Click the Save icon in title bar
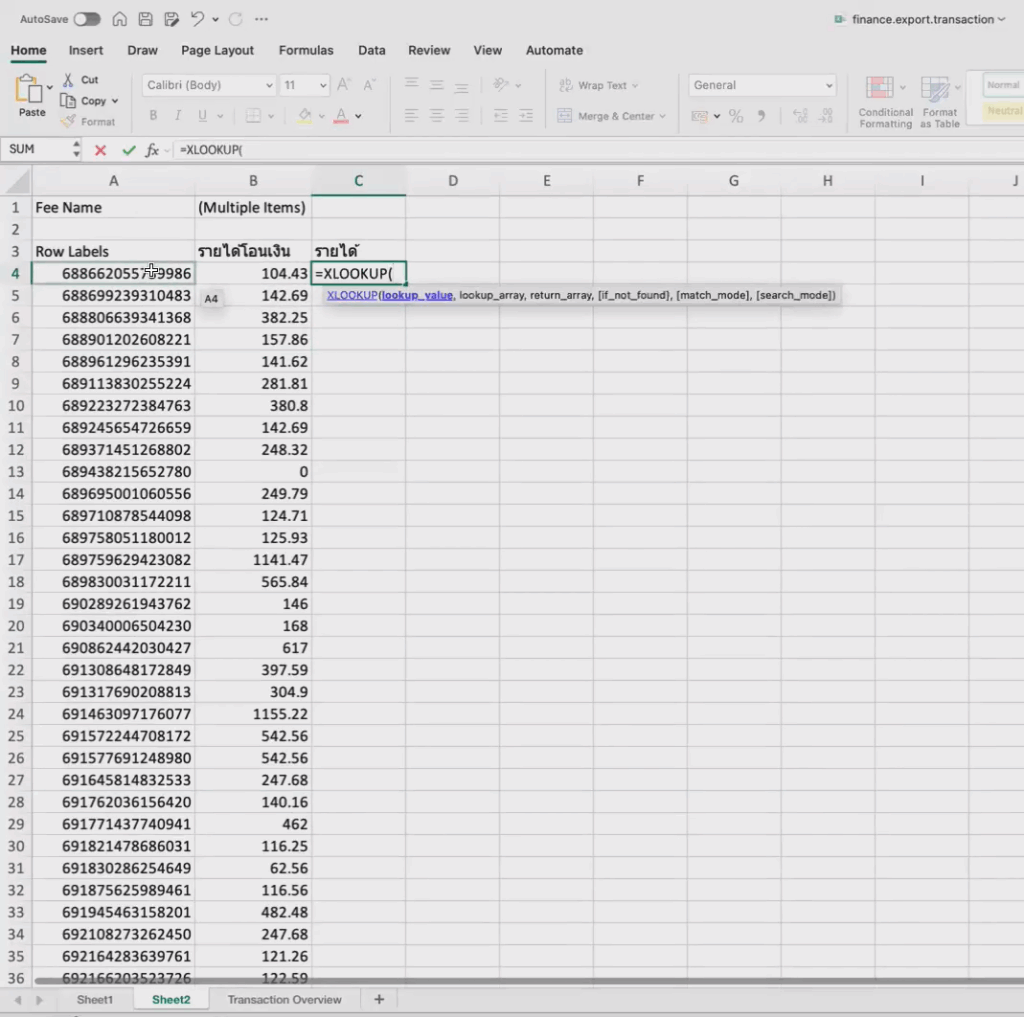 tap(145, 19)
